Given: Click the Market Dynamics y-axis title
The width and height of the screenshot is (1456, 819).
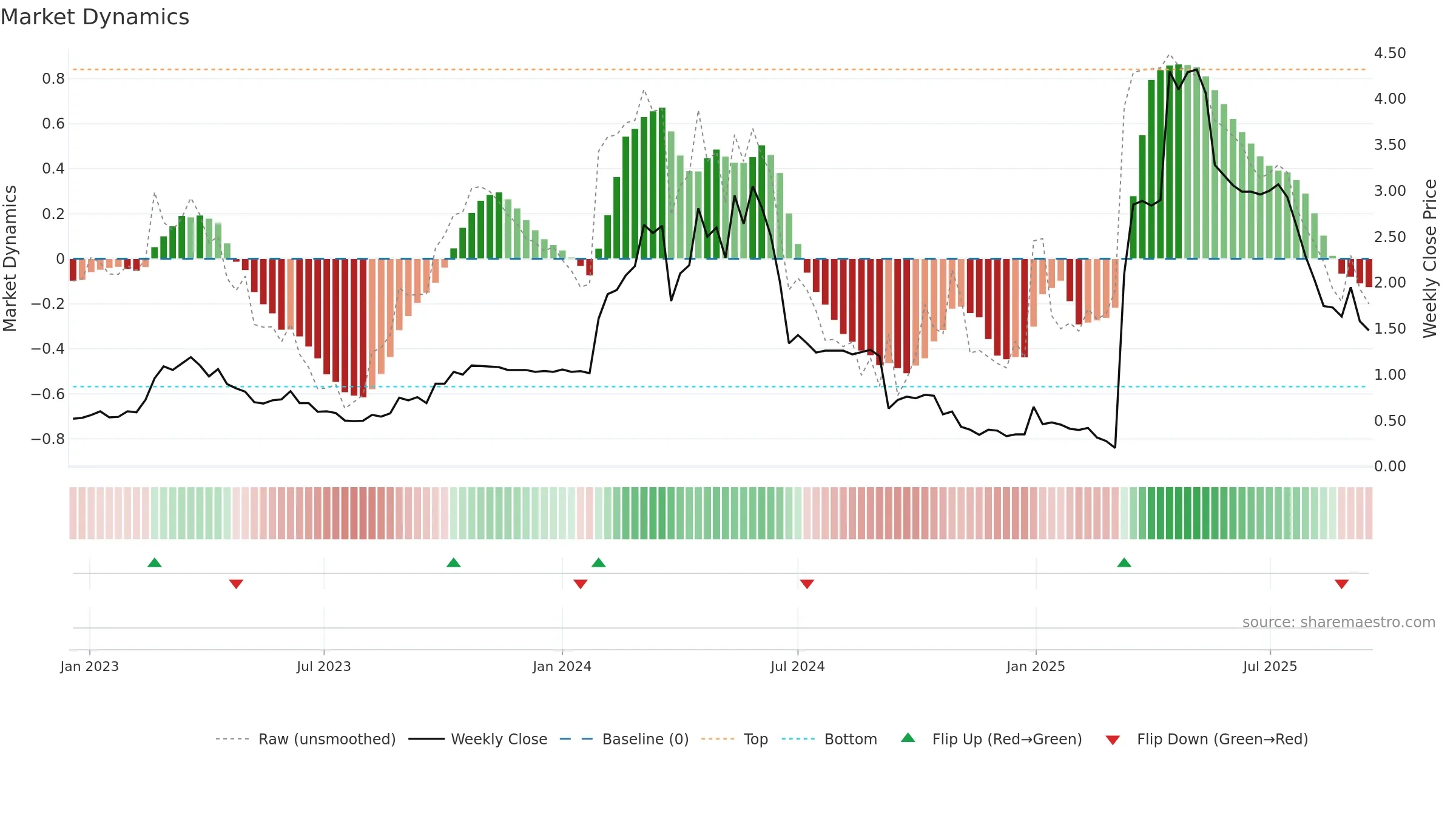Looking at the screenshot, I should pos(10,258).
